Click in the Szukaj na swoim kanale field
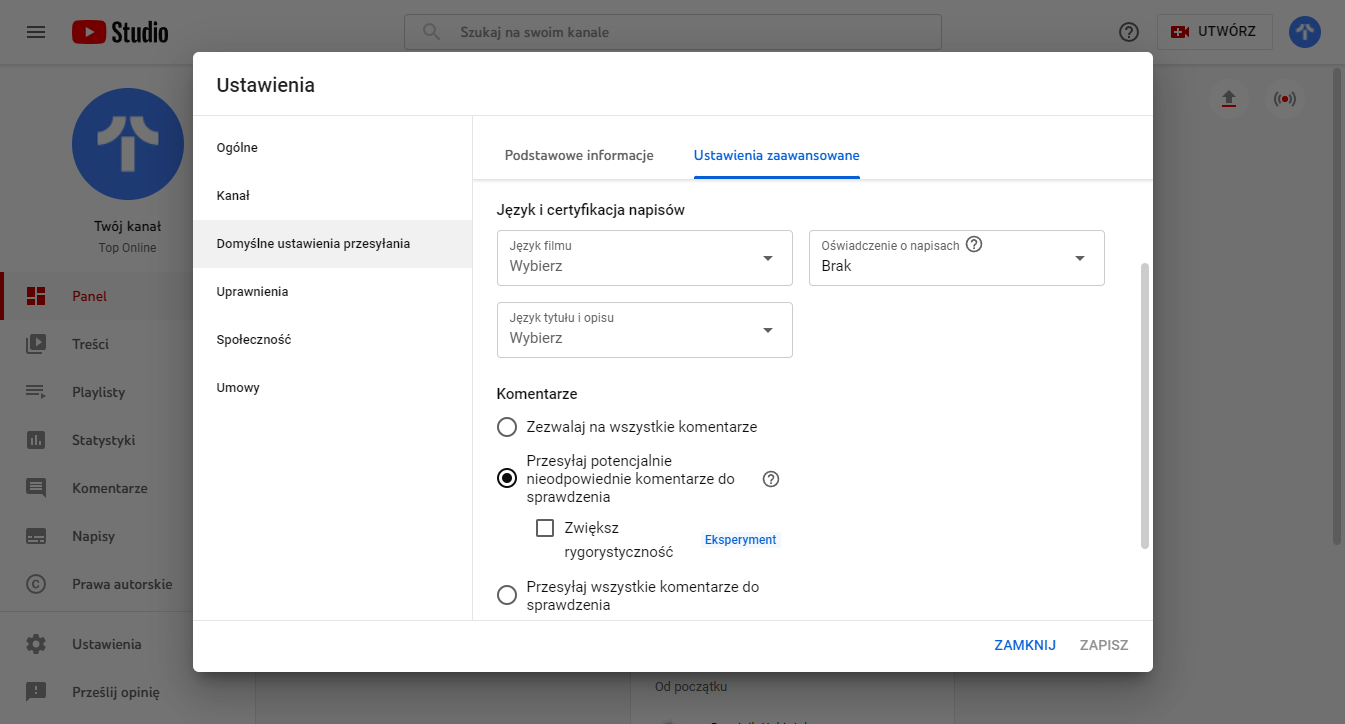1345x724 pixels. coord(672,32)
